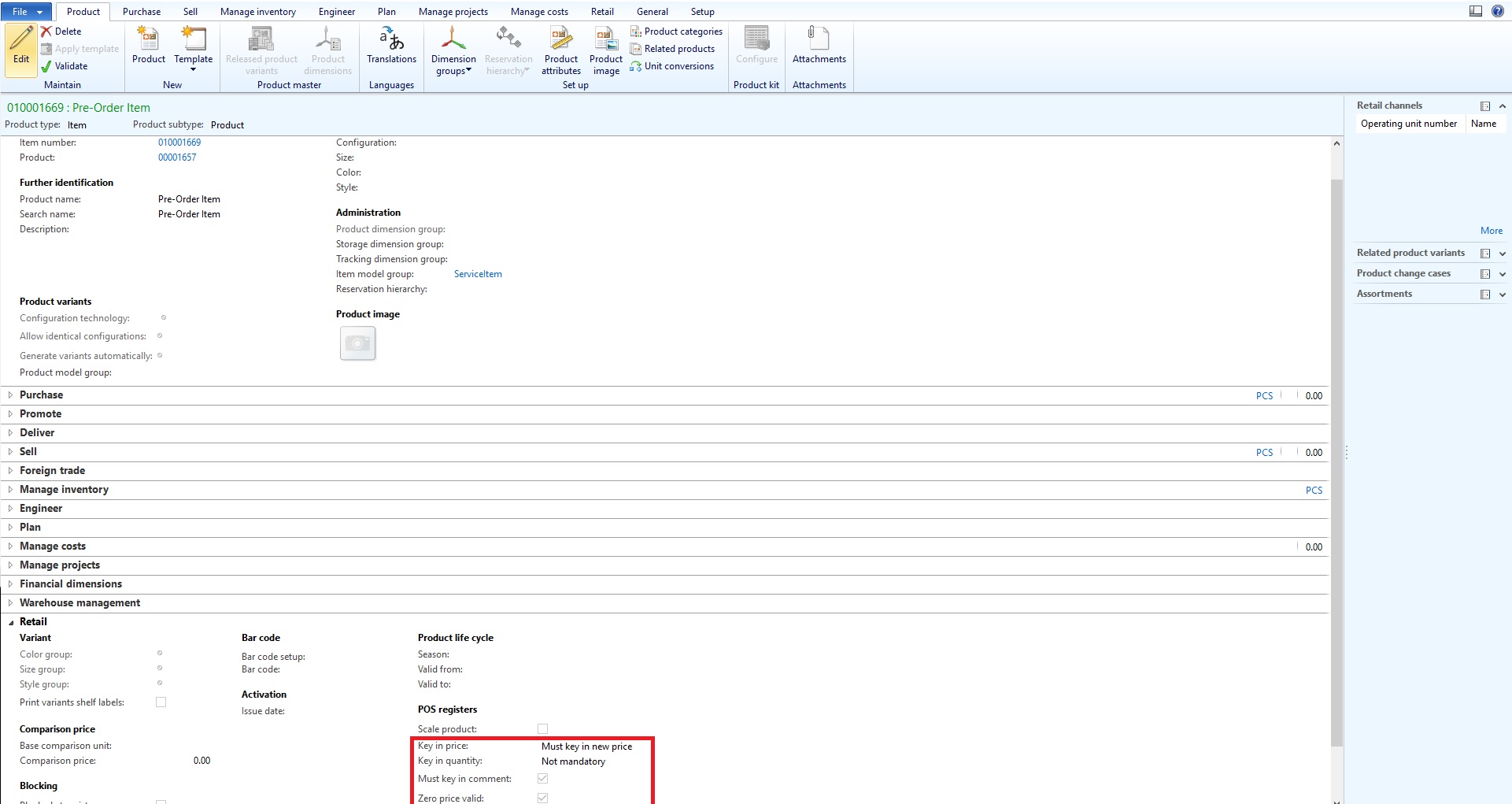Switch to the Setup ribbon tab

[x=703, y=12]
